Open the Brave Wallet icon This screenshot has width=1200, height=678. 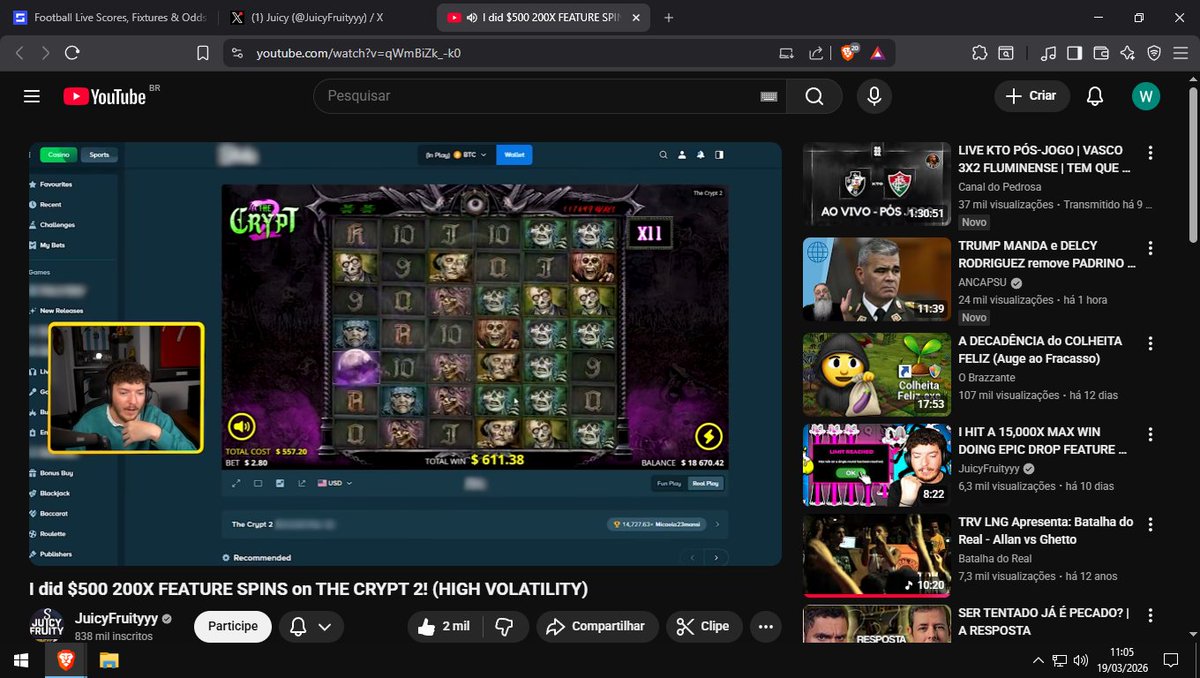click(x=1101, y=53)
